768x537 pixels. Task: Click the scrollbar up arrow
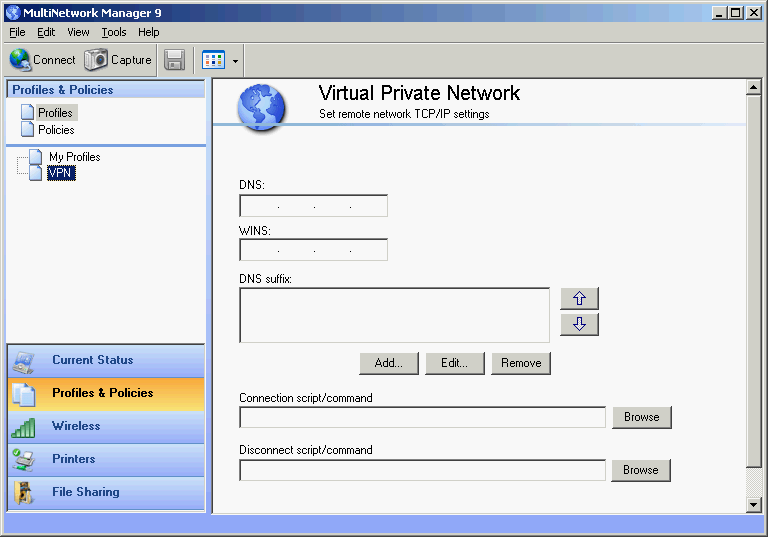click(753, 87)
